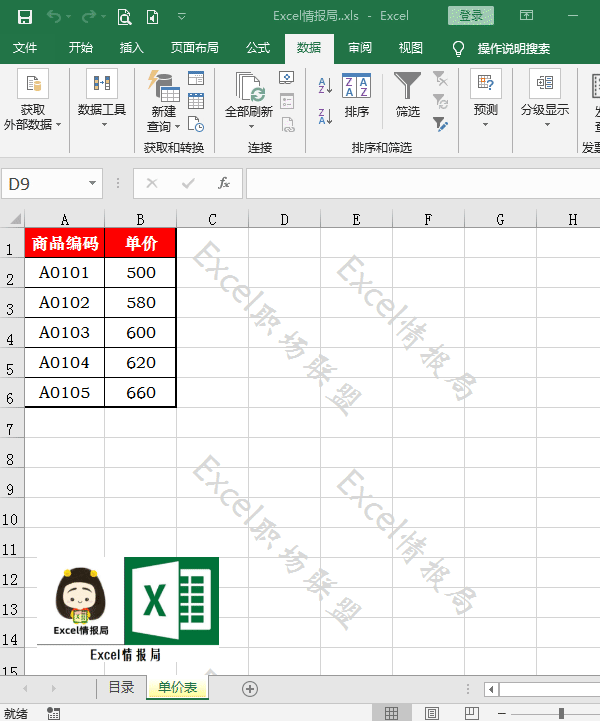This screenshot has height=721, width=600.
Task: Click Properties icon in 连接 group
Action: coord(287,101)
